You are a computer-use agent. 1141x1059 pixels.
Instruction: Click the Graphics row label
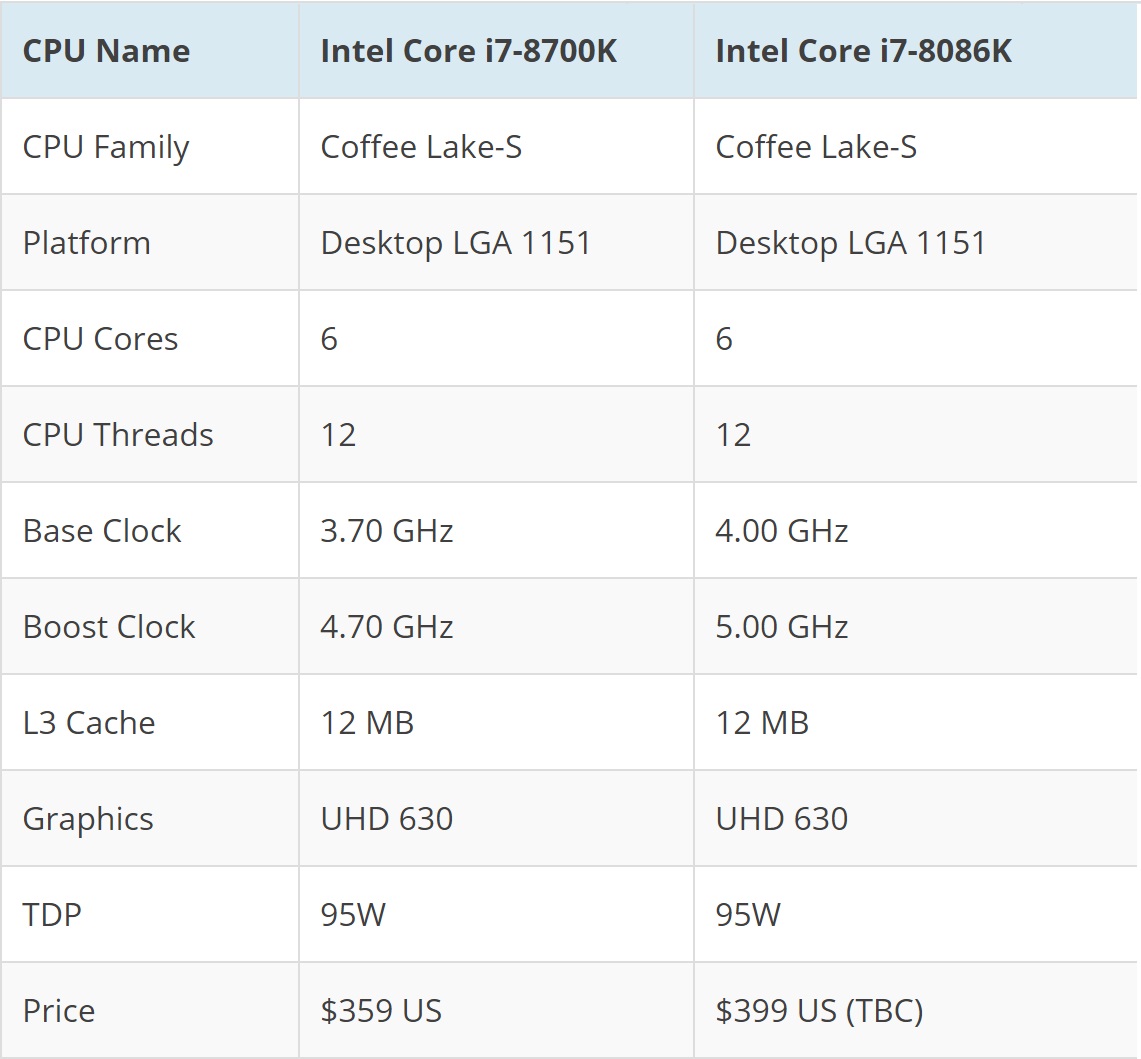click(88, 819)
